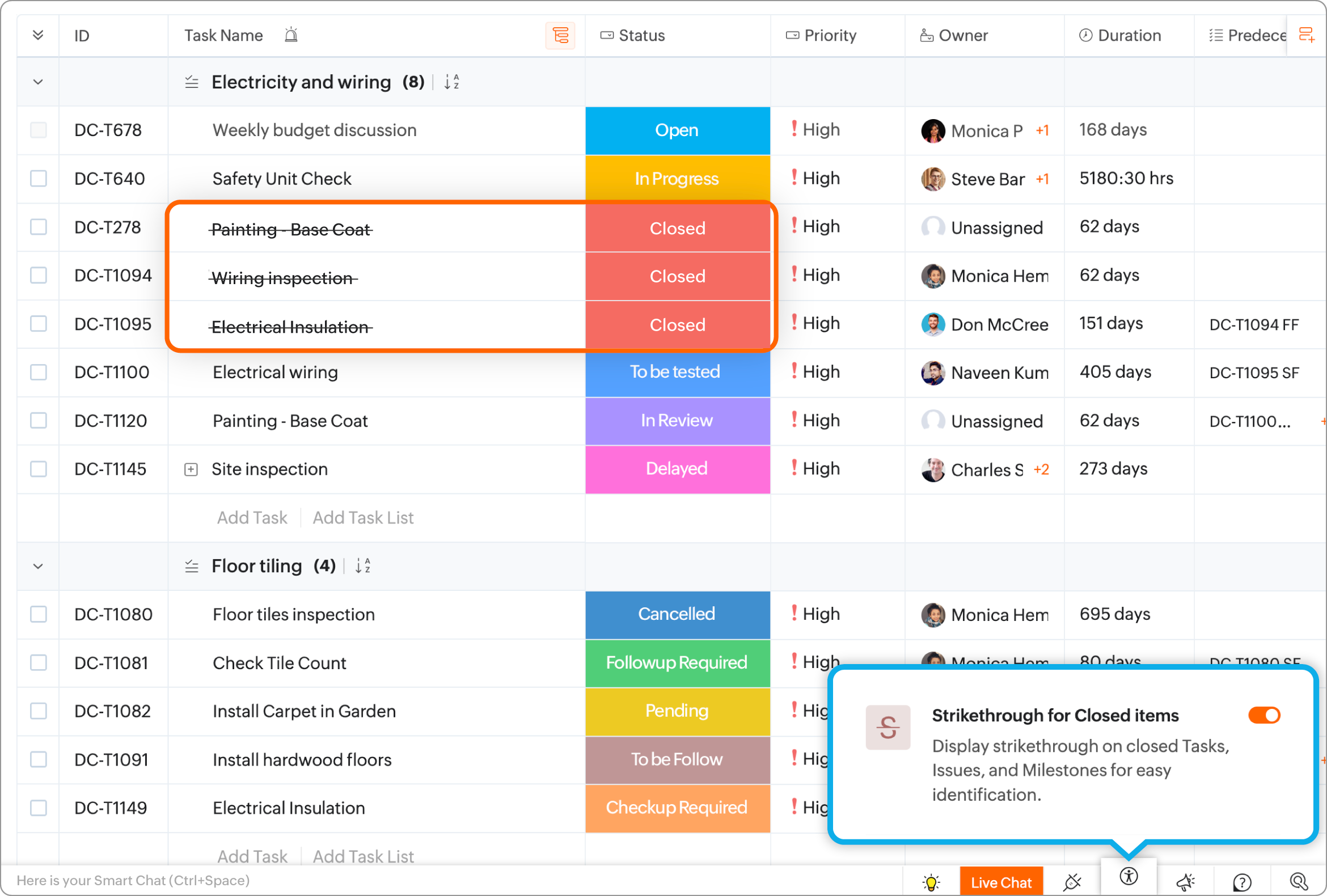The height and width of the screenshot is (896, 1327).
Task: Click the add column icon at top right
Action: coord(1306,35)
